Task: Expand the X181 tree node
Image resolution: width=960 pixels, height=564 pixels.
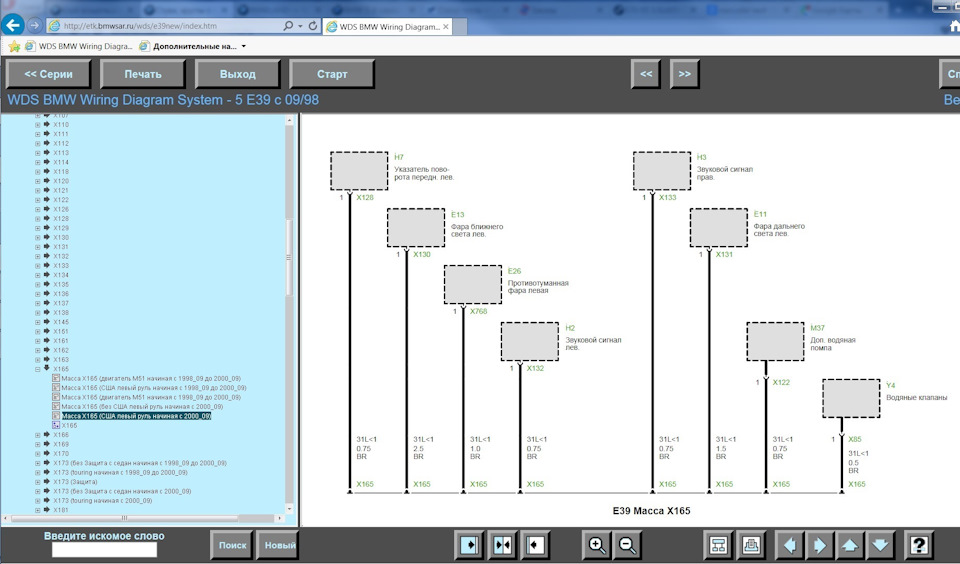Action: coord(38,509)
